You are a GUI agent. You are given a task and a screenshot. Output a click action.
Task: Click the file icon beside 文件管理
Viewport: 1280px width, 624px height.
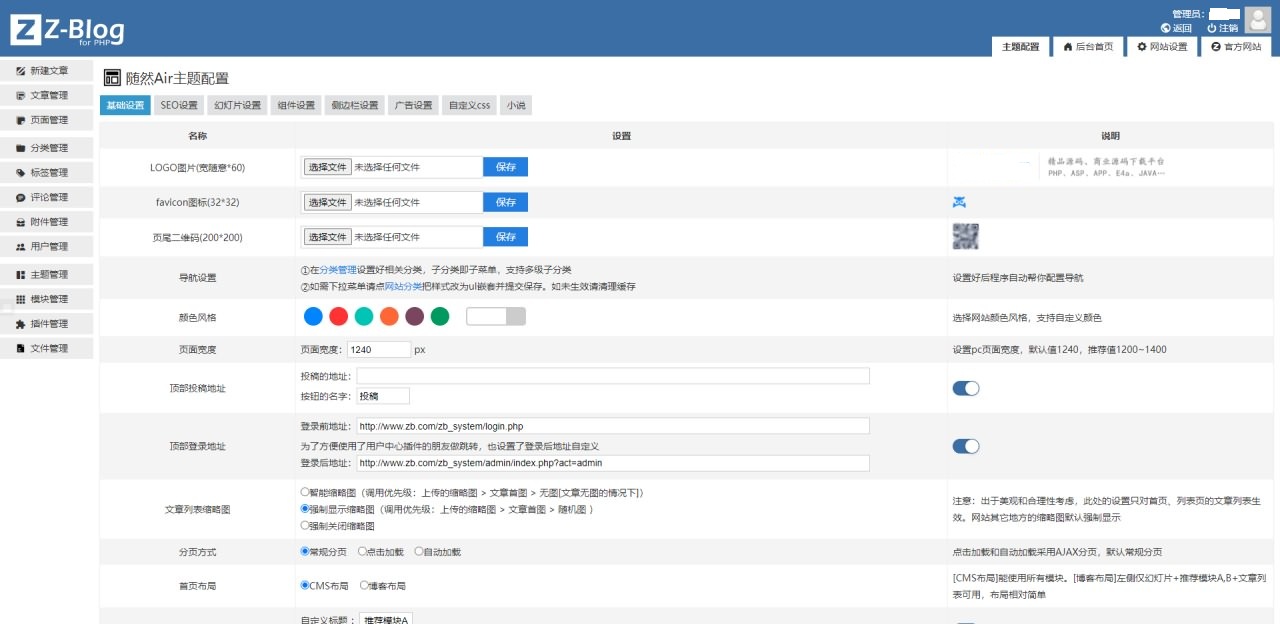pyautogui.click(x=21, y=348)
